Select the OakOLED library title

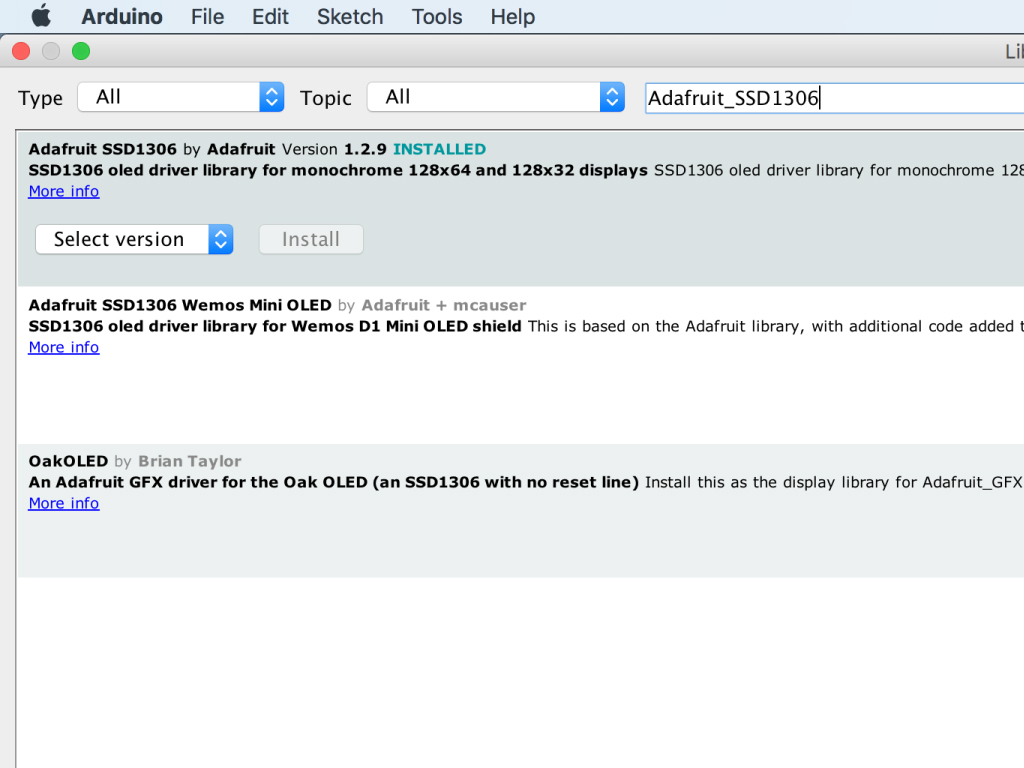69,461
